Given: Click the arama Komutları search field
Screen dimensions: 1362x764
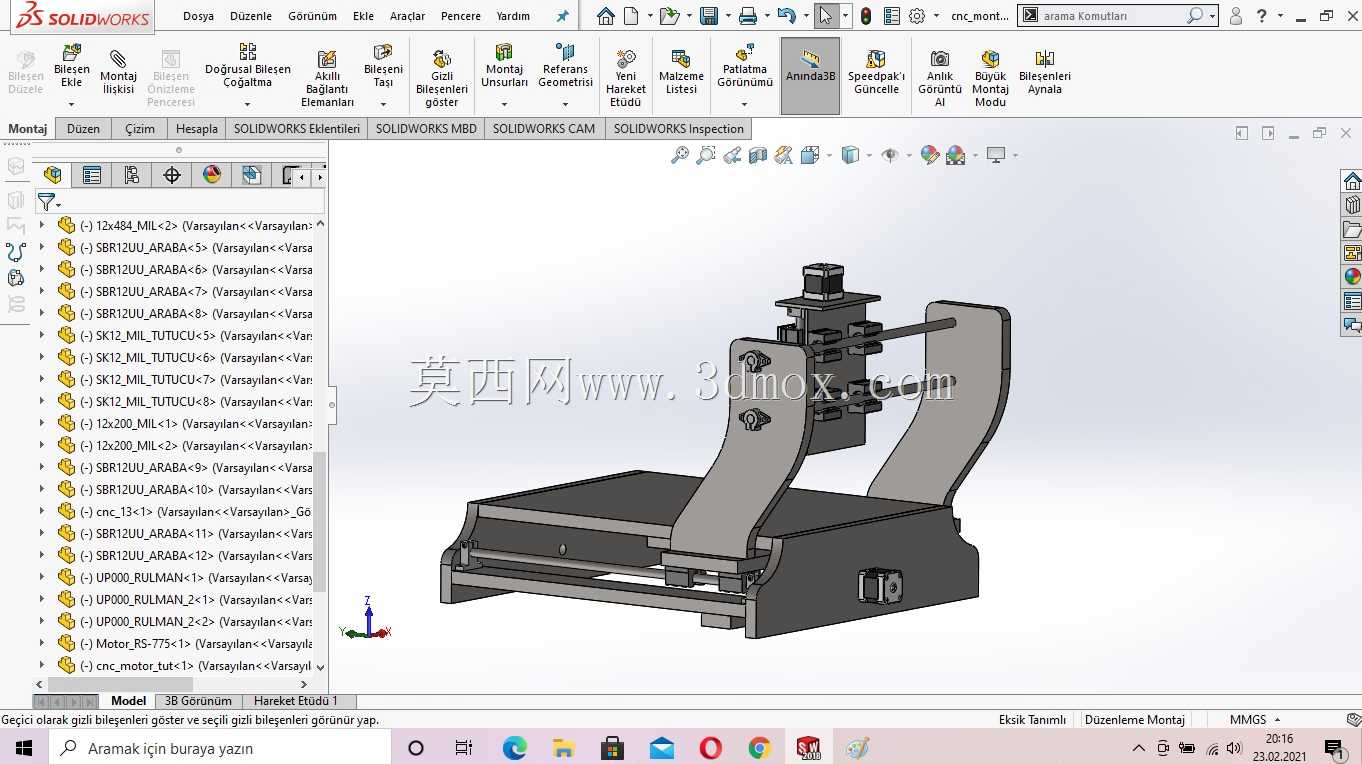Looking at the screenshot, I should tap(1113, 16).
